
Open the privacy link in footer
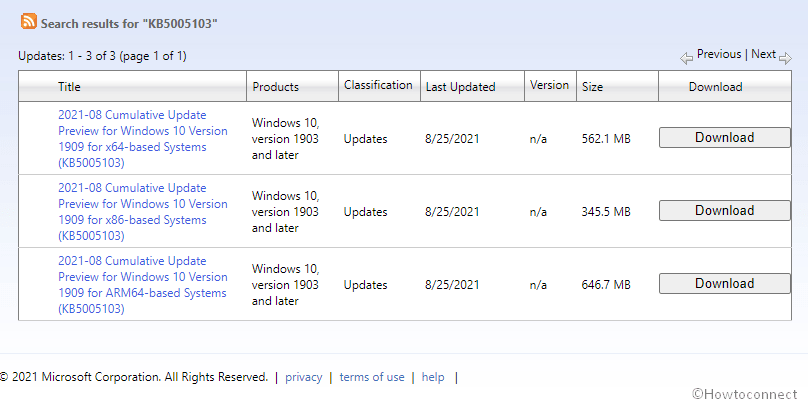click(303, 378)
